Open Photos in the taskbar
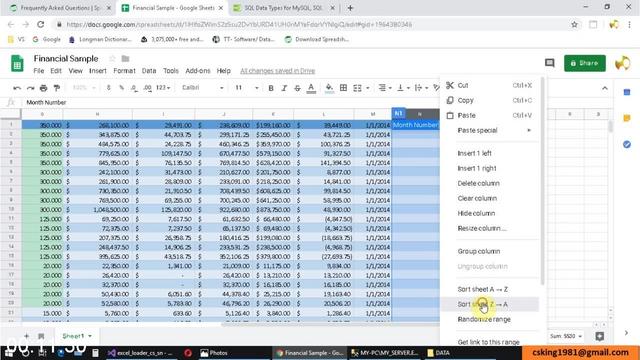640x360 pixels. point(214,353)
